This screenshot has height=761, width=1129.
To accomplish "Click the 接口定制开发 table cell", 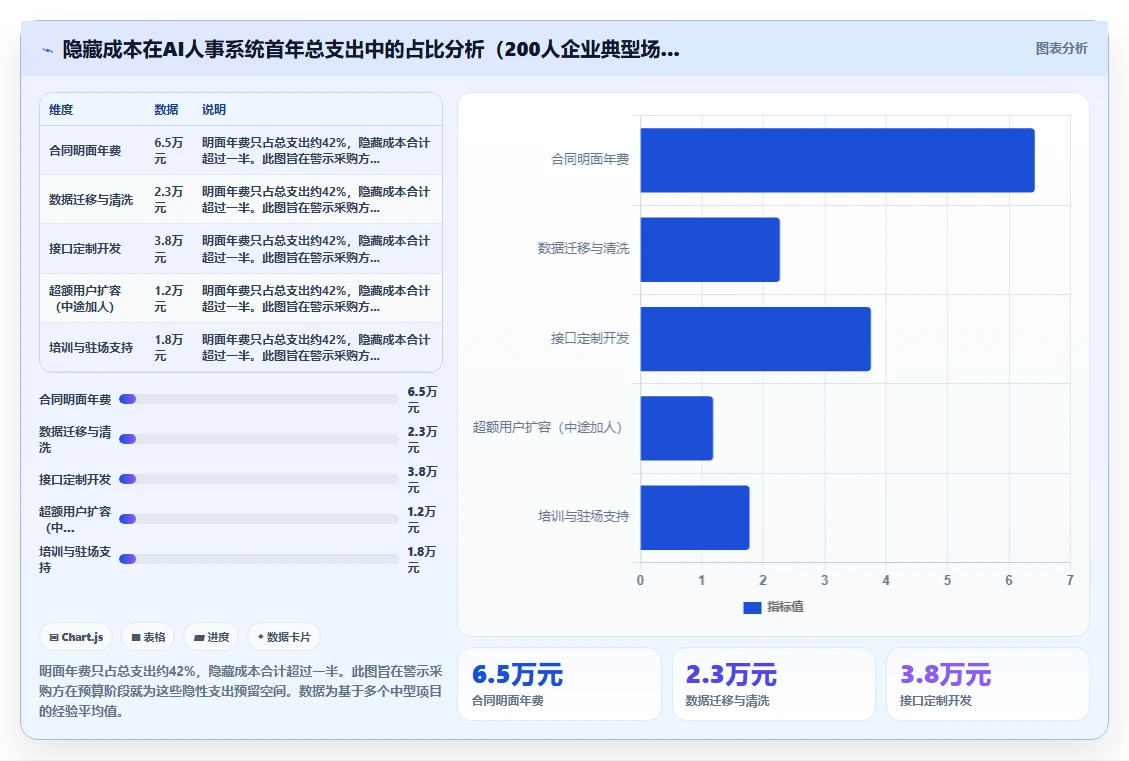I will [x=85, y=248].
